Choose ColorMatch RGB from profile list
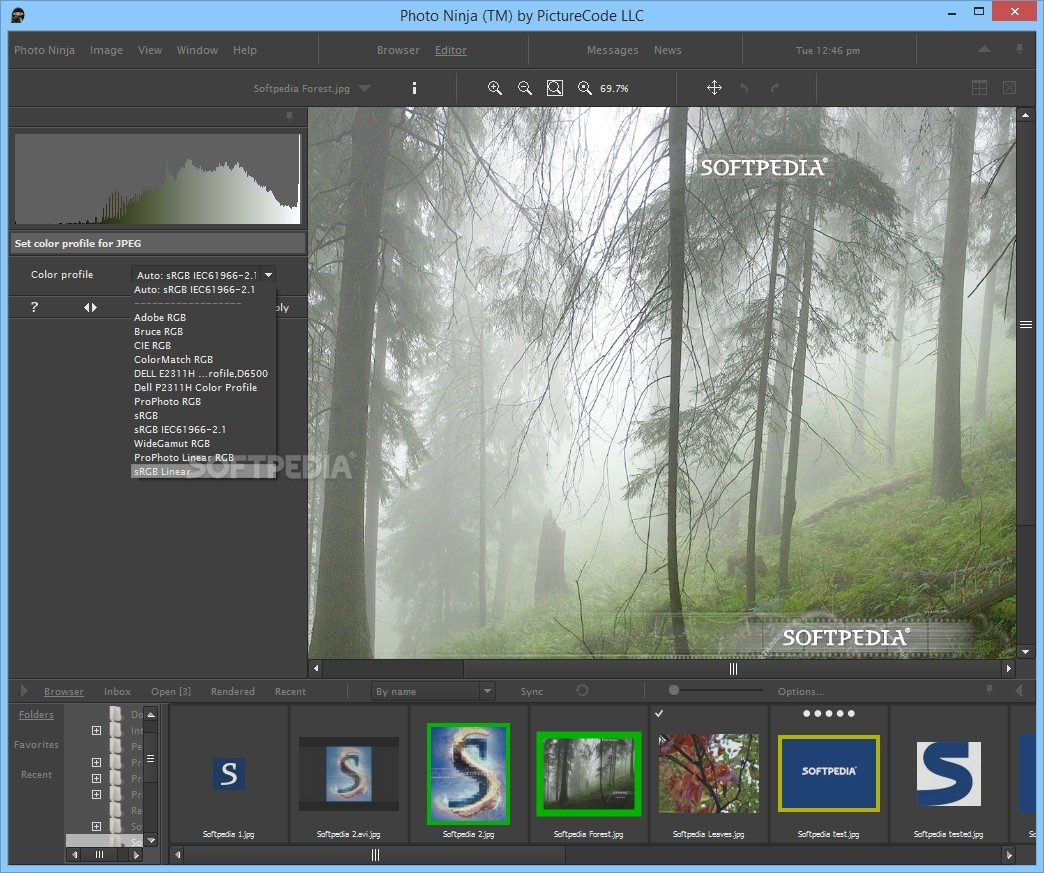 click(173, 360)
